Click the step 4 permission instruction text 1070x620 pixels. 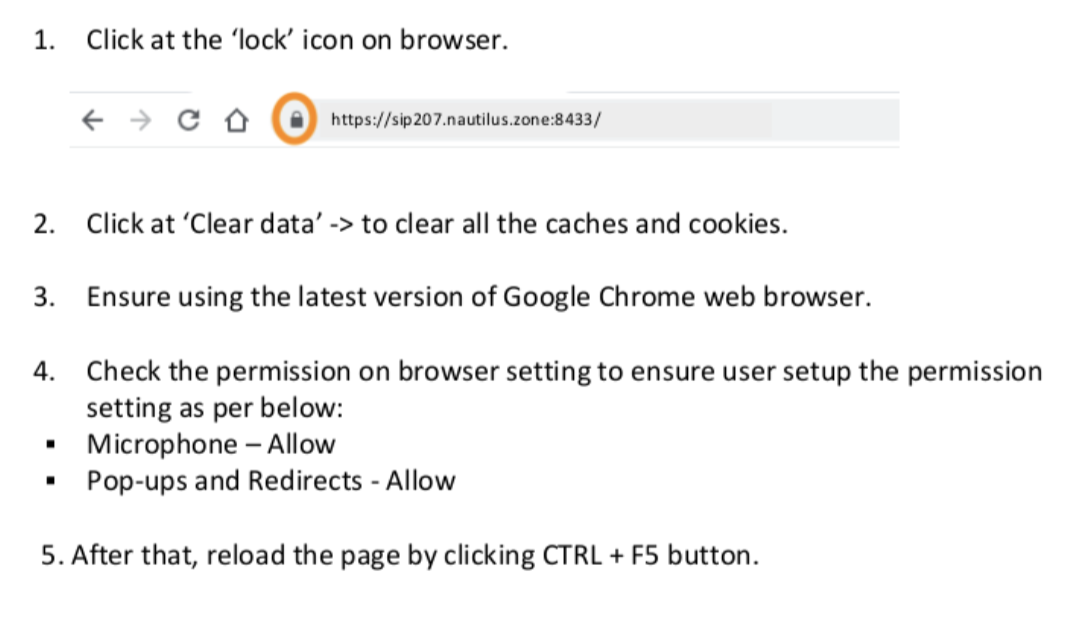click(564, 372)
